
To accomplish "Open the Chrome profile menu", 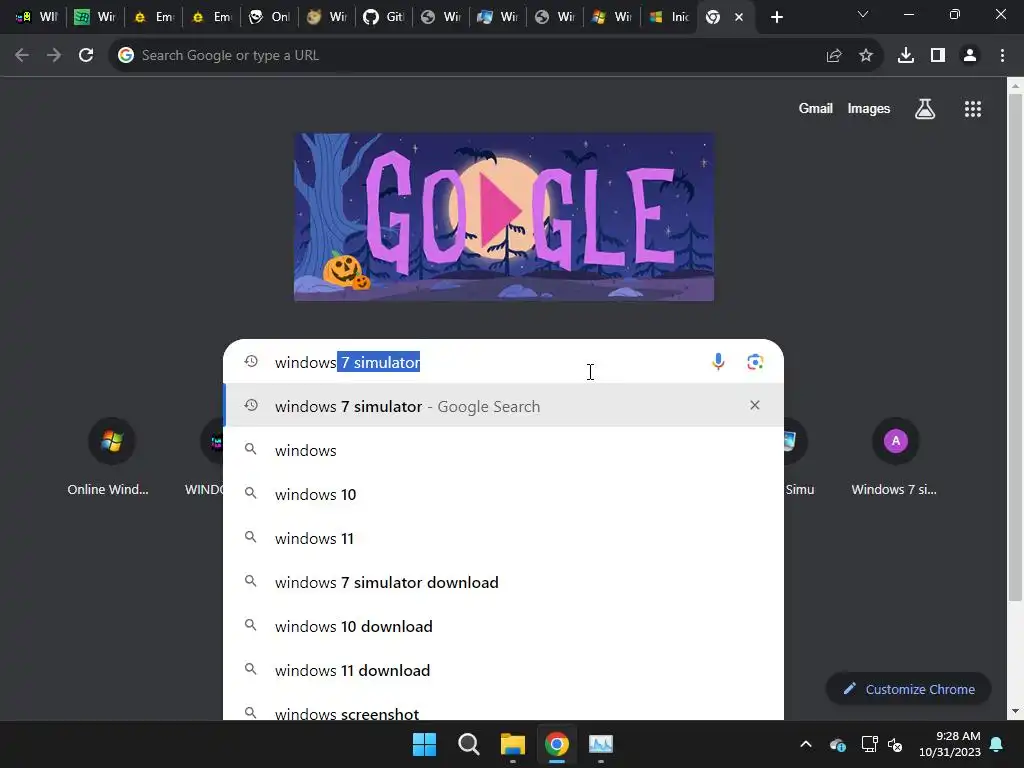I will (970, 56).
